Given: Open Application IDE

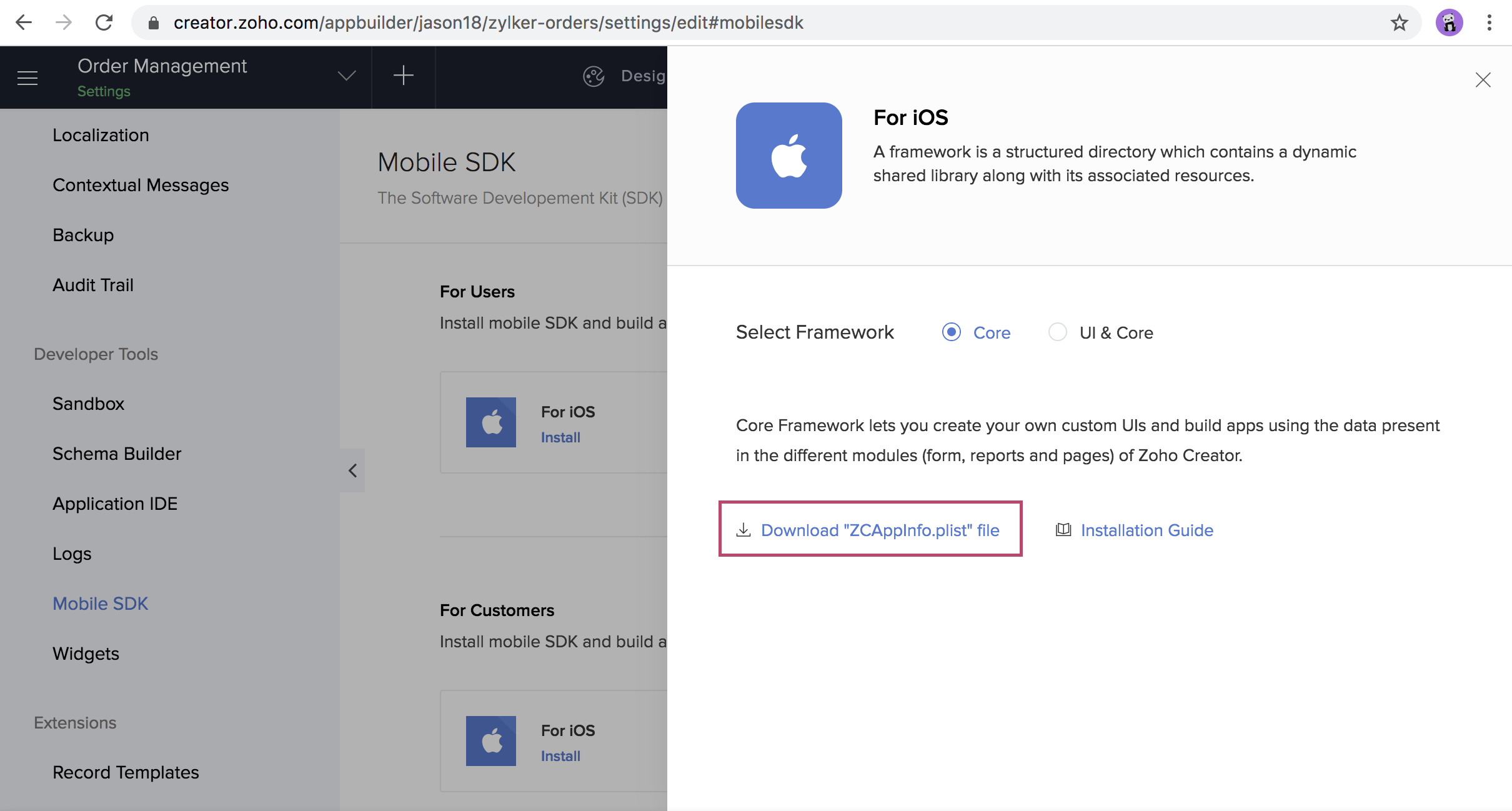Looking at the screenshot, I should pyautogui.click(x=115, y=504).
